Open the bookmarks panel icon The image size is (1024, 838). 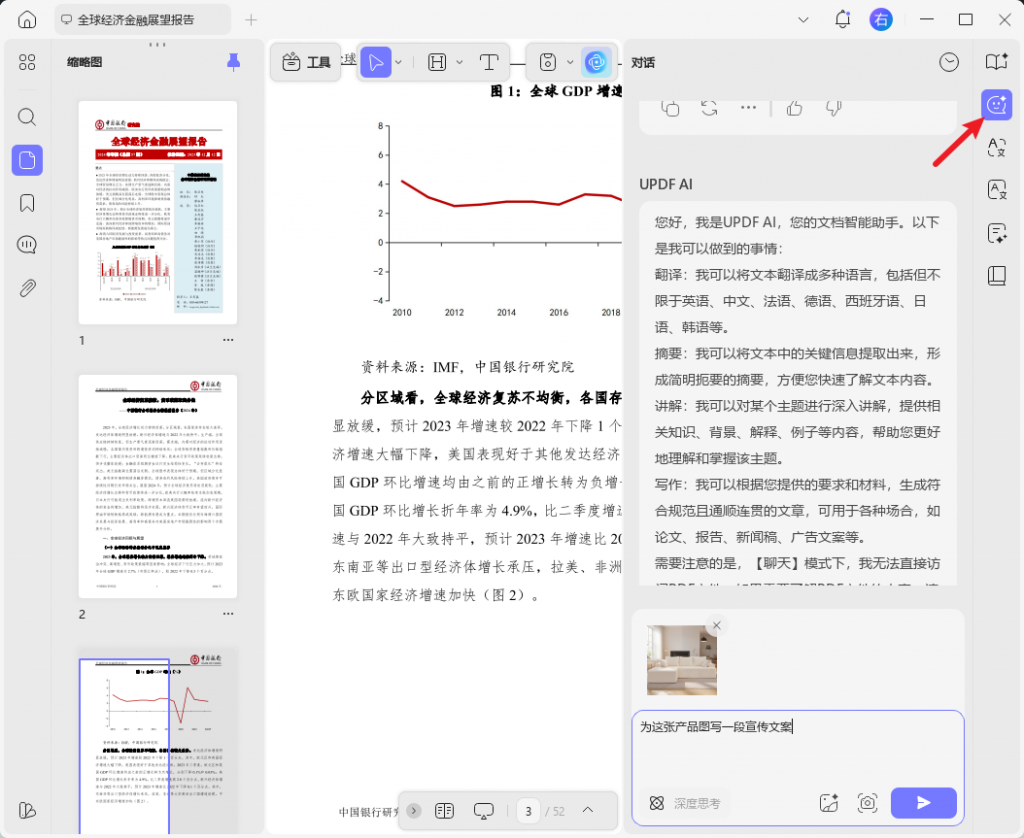coord(27,203)
